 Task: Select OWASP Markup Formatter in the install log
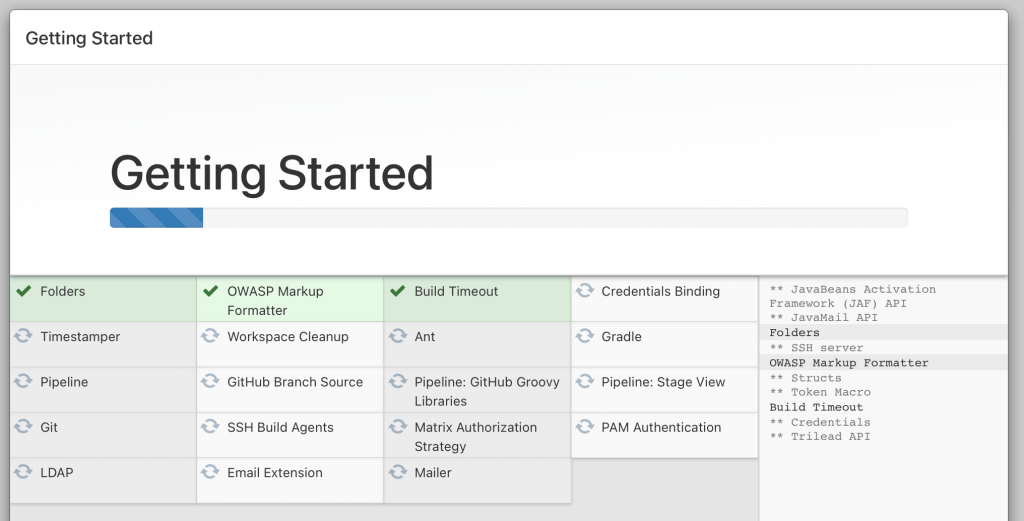[x=849, y=363]
